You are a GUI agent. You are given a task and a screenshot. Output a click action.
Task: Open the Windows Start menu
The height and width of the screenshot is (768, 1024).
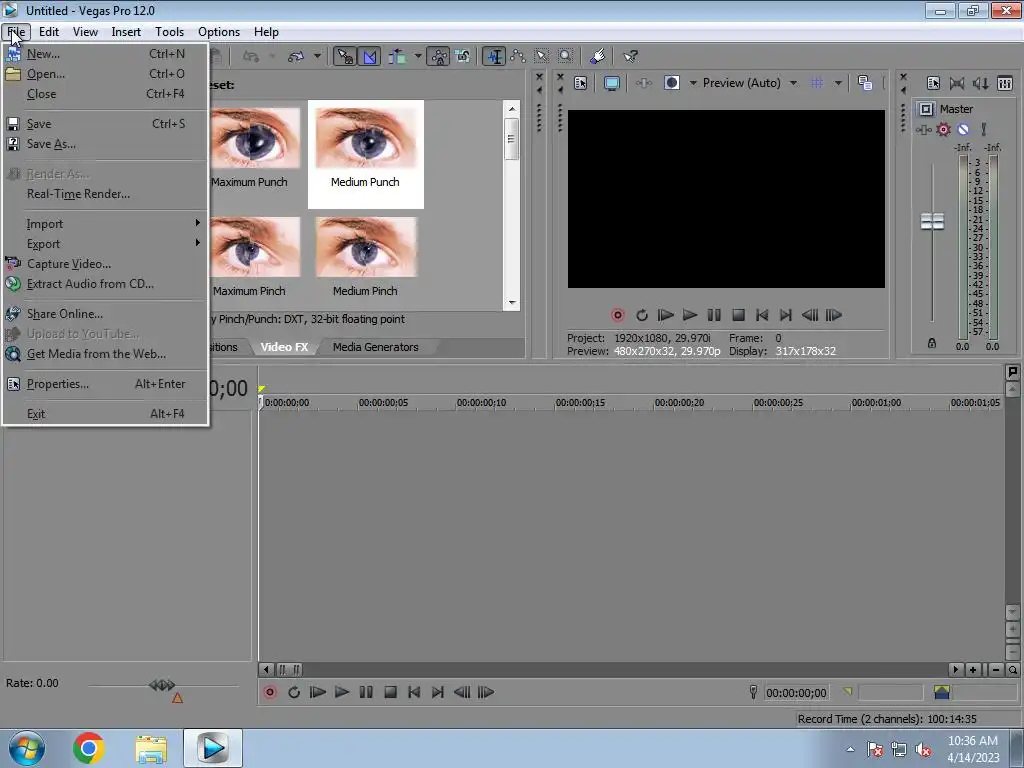(x=27, y=748)
